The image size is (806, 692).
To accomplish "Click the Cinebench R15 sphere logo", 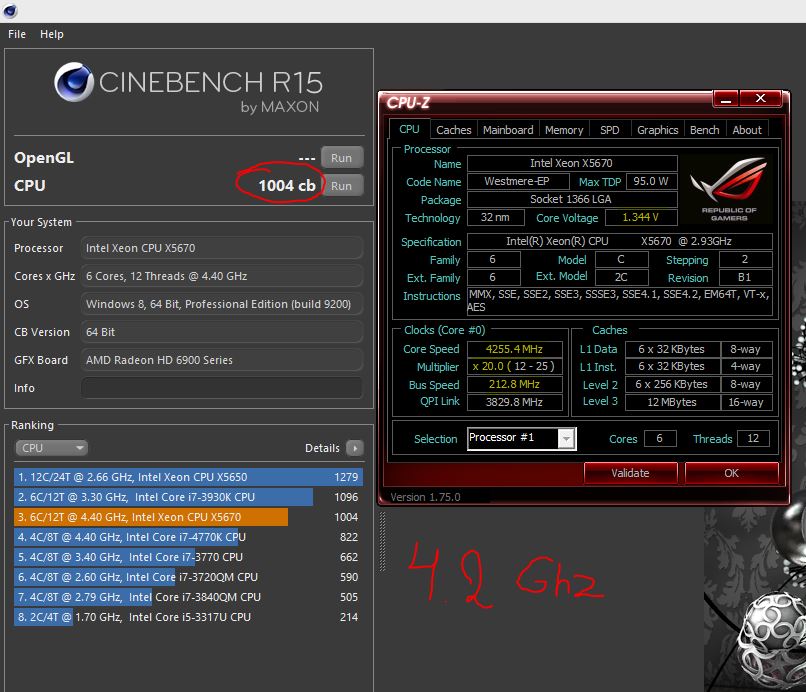I will pyautogui.click(x=74, y=82).
